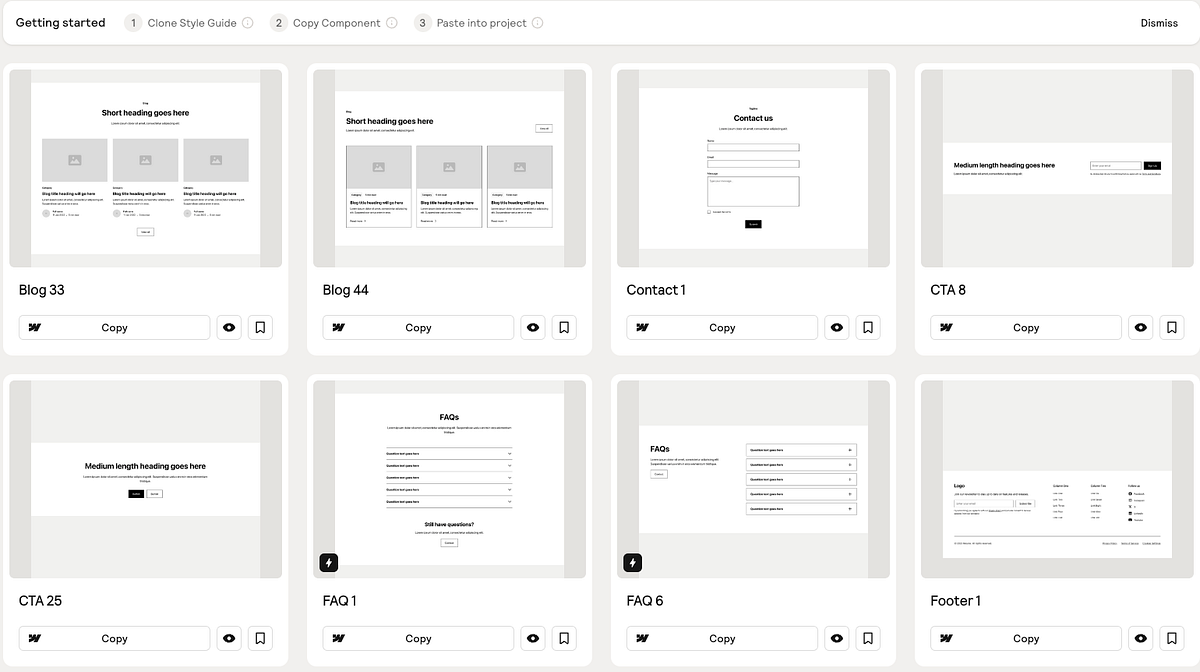Viewport: 1200px width, 672px height.
Task: Click the bookmark icon next to Blog 44
Action: click(564, 327)
